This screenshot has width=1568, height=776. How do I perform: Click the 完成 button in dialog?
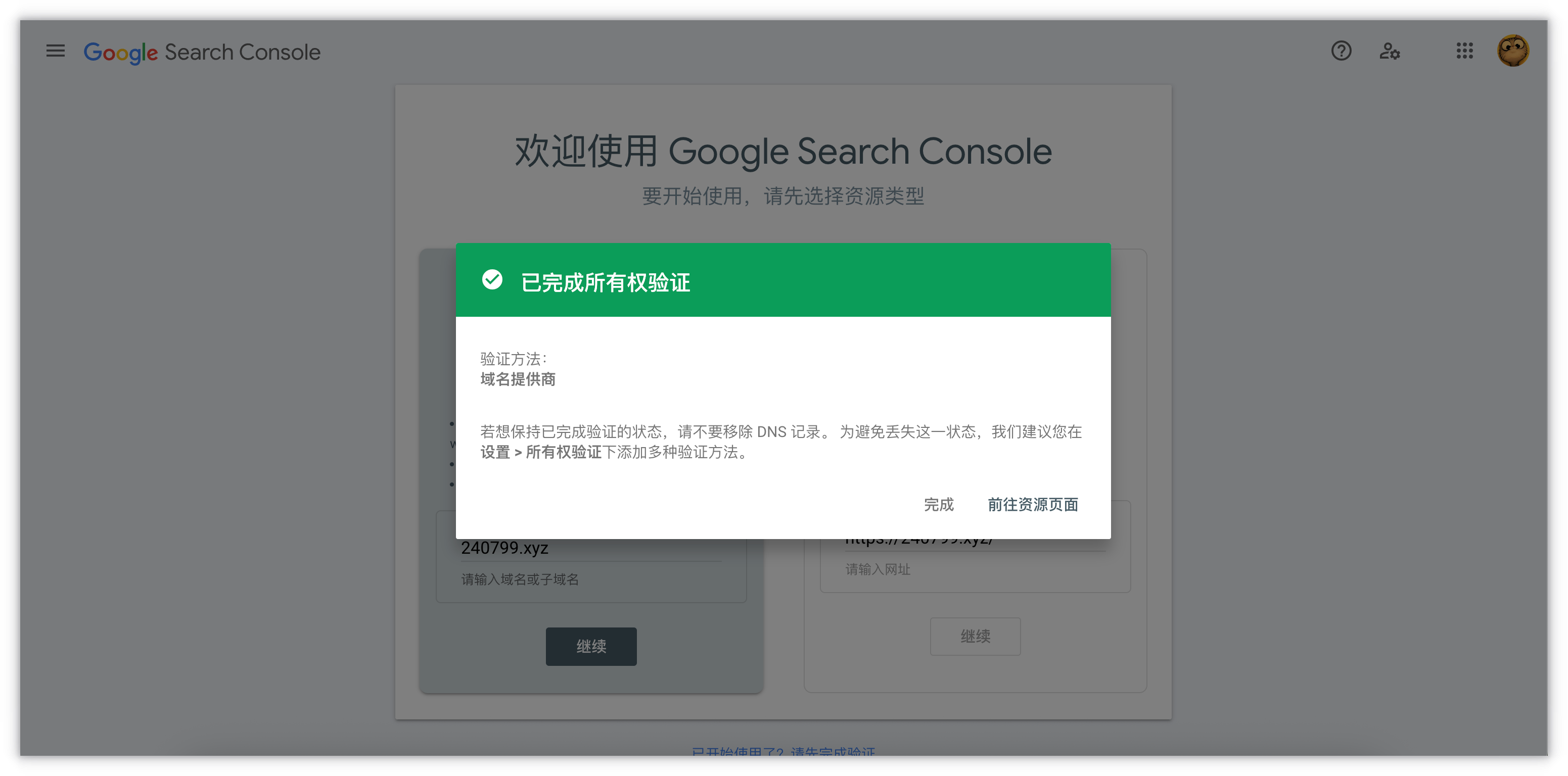coord(938,504)
